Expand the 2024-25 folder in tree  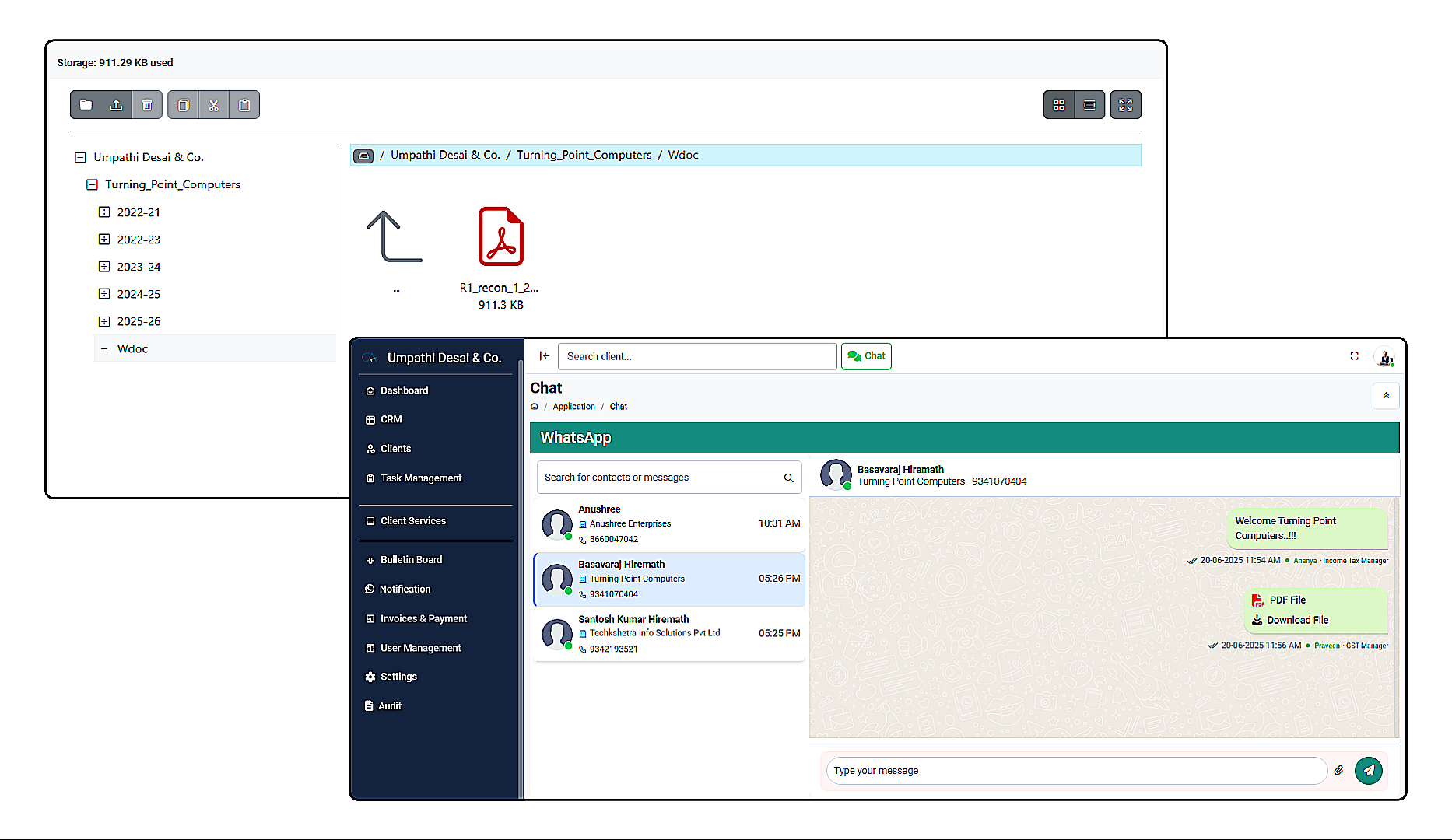pyautogui.click(x=104, y=293)
